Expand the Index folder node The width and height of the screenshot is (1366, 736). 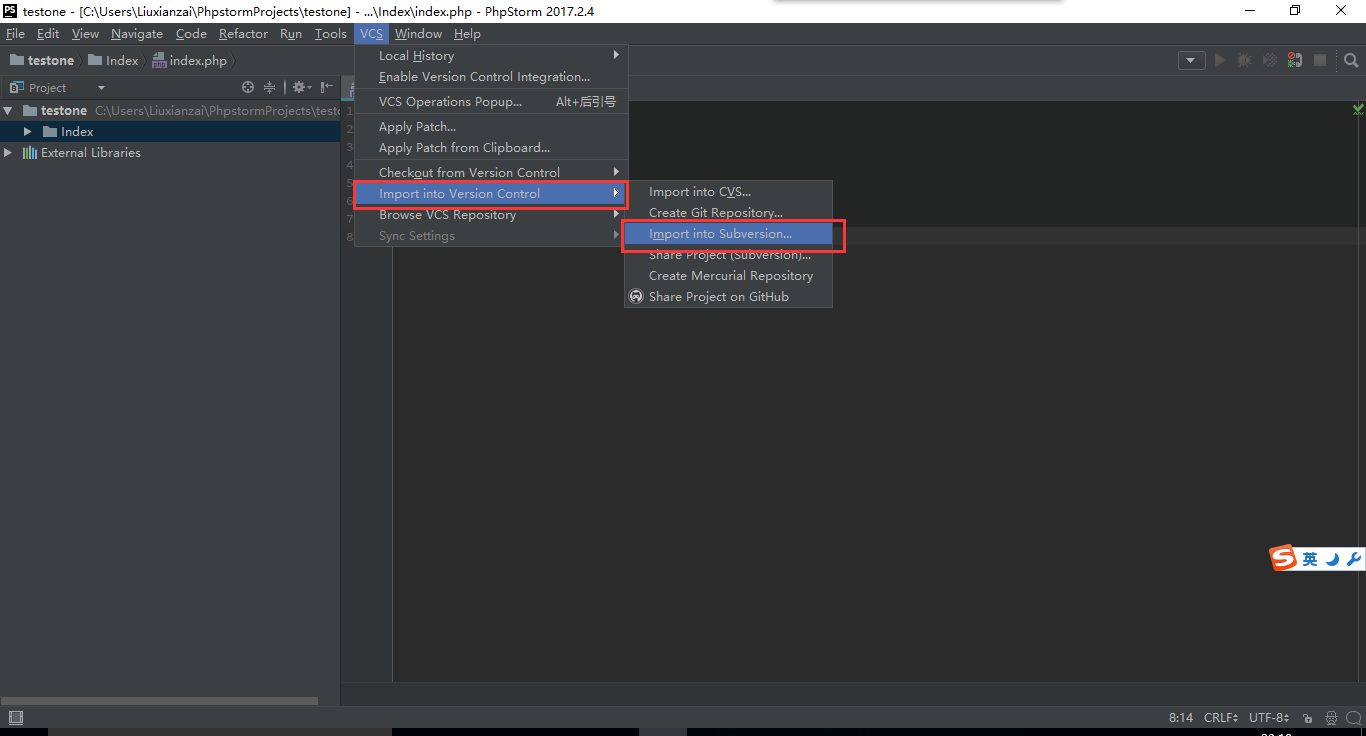(x=28, y=132)
